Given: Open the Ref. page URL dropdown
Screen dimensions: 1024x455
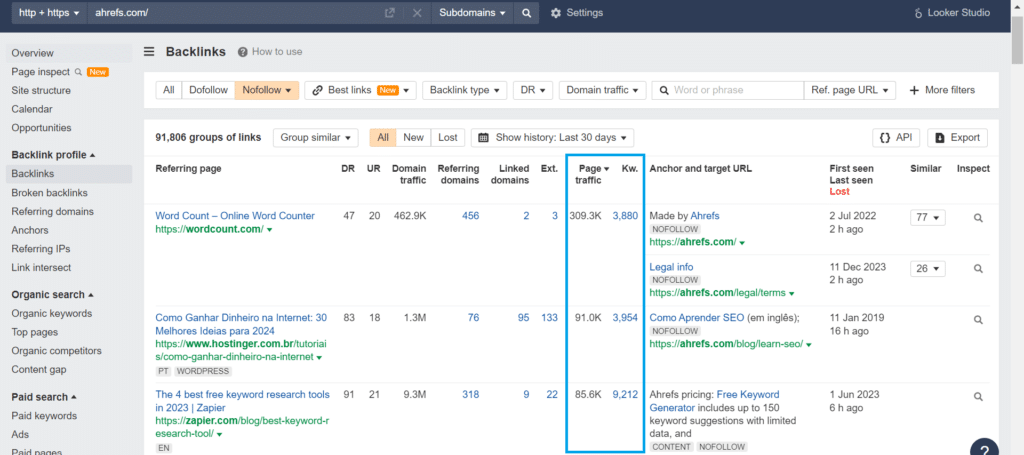Looking at the screenshot, I should click(850, 90).
